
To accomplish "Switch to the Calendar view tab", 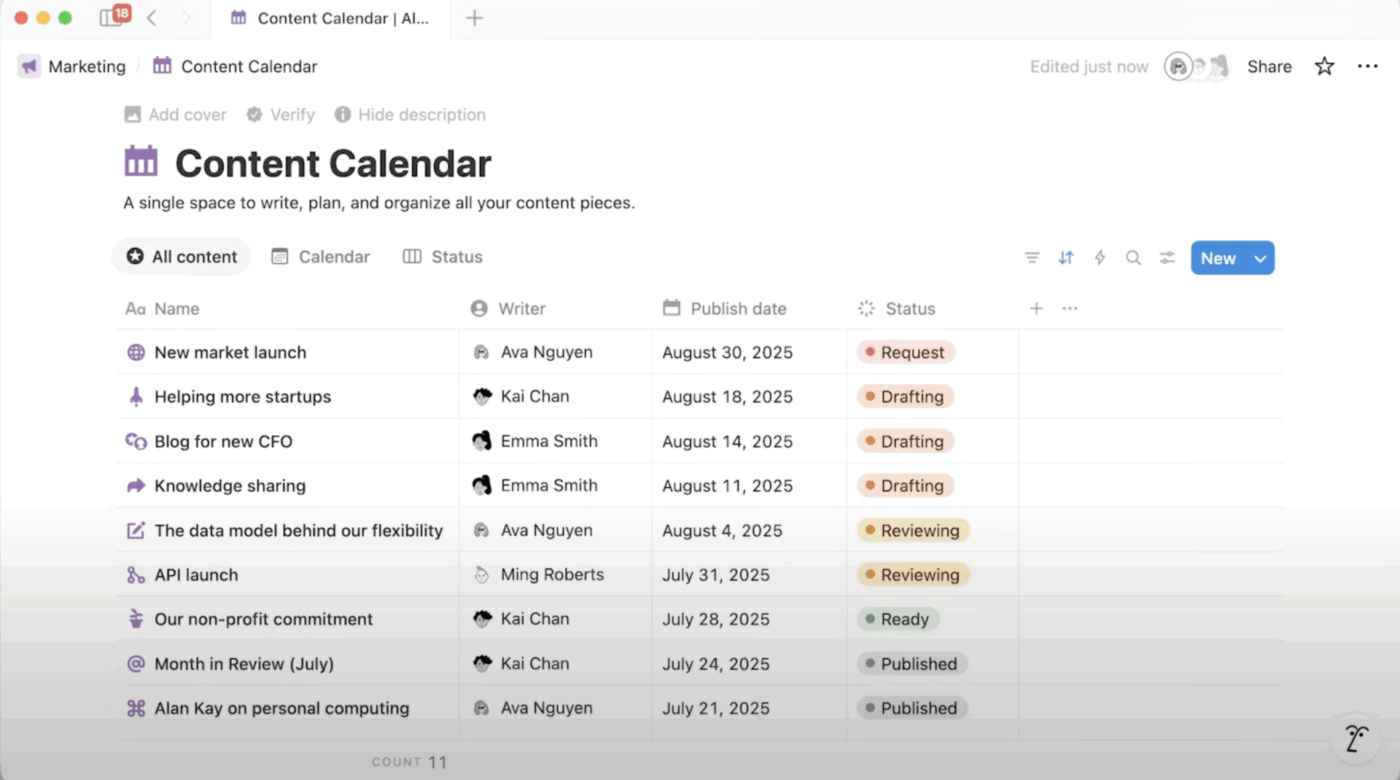I will [321, 257].
